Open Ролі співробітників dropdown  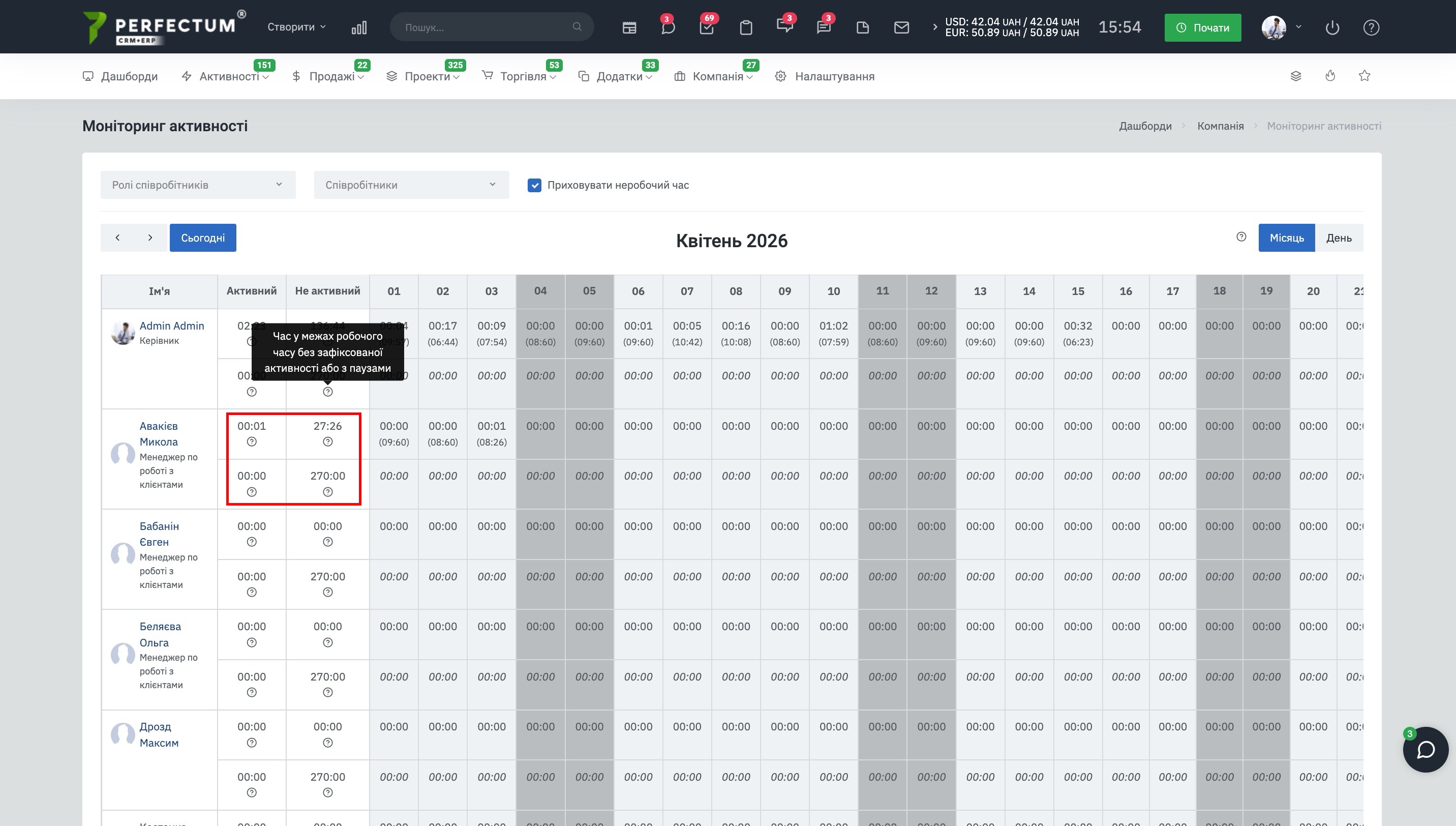pyautogui.click(x=198, y=185)
